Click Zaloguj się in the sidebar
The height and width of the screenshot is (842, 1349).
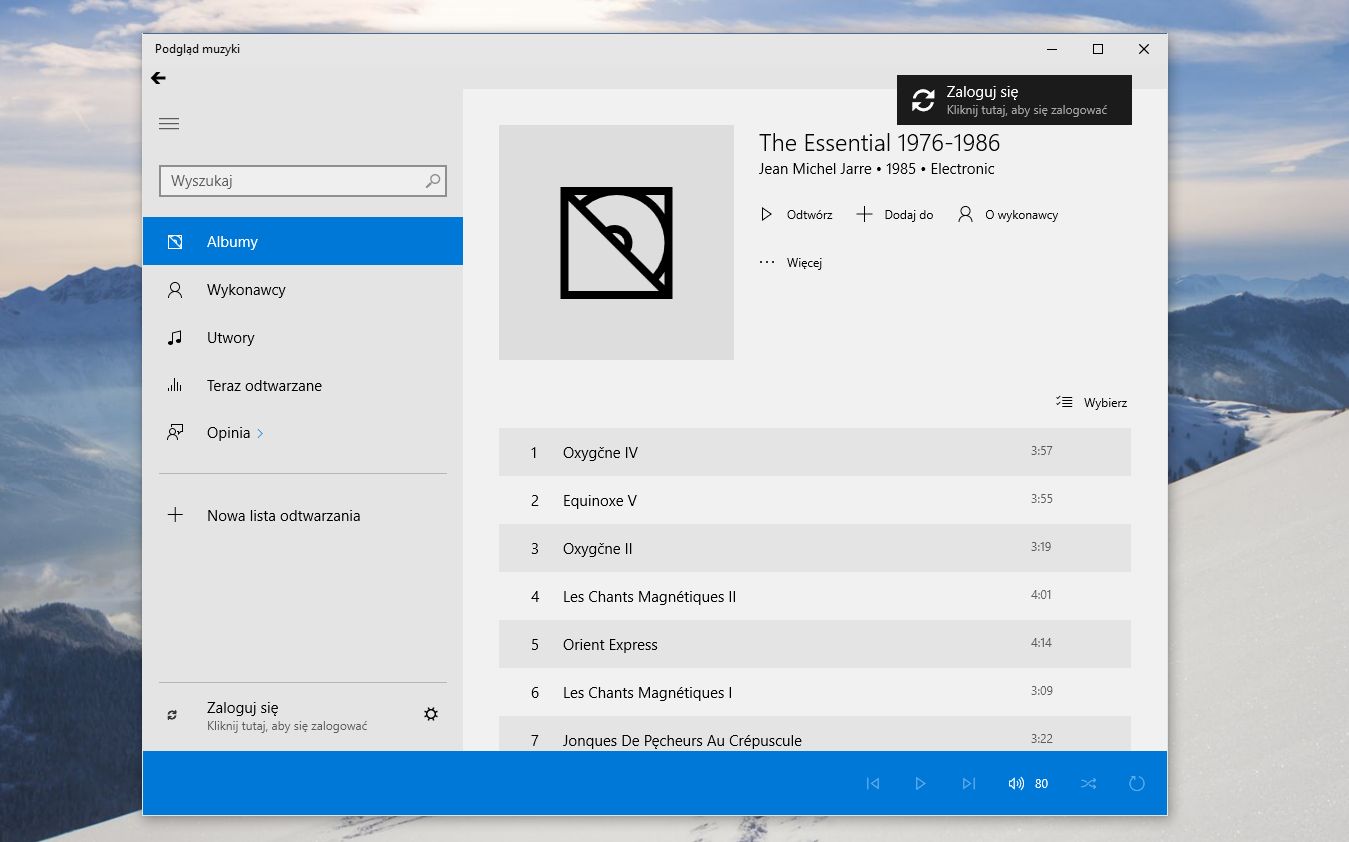(x=287, y=715)
